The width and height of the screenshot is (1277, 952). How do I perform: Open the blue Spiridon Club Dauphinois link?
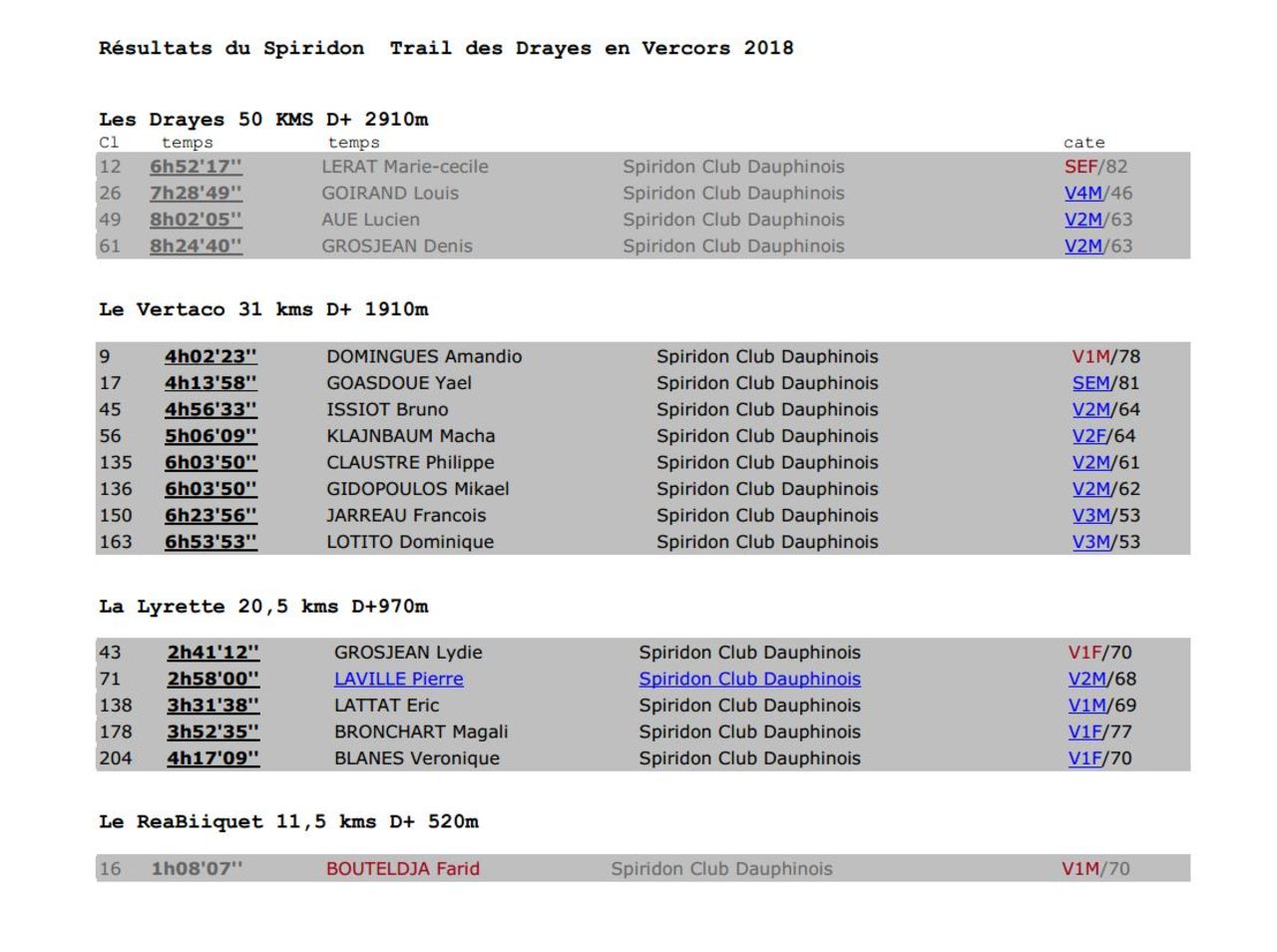pyautogui.click(x=749, y=679)
